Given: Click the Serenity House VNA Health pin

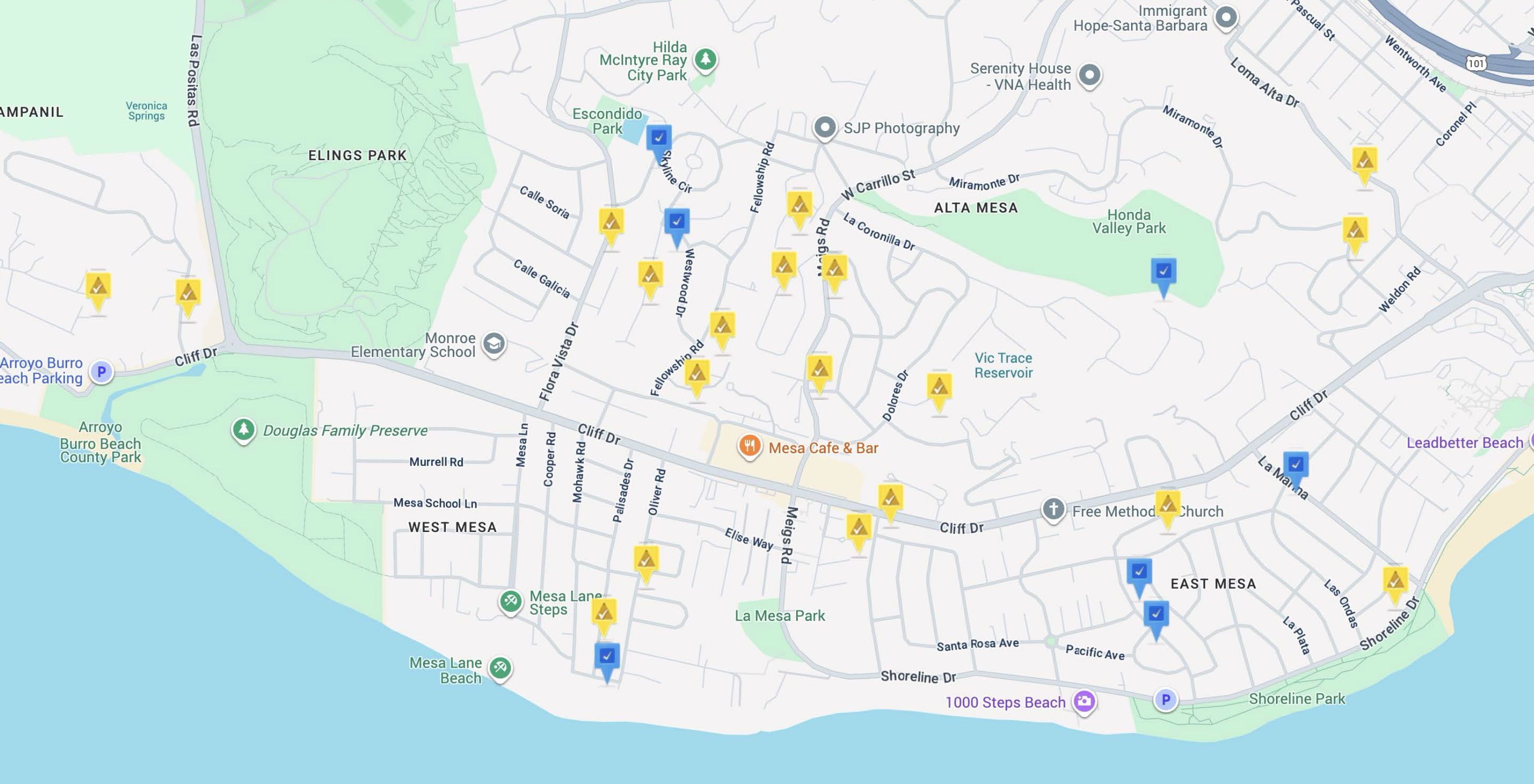Looking at the screenshot, I should pos(1090,75).
